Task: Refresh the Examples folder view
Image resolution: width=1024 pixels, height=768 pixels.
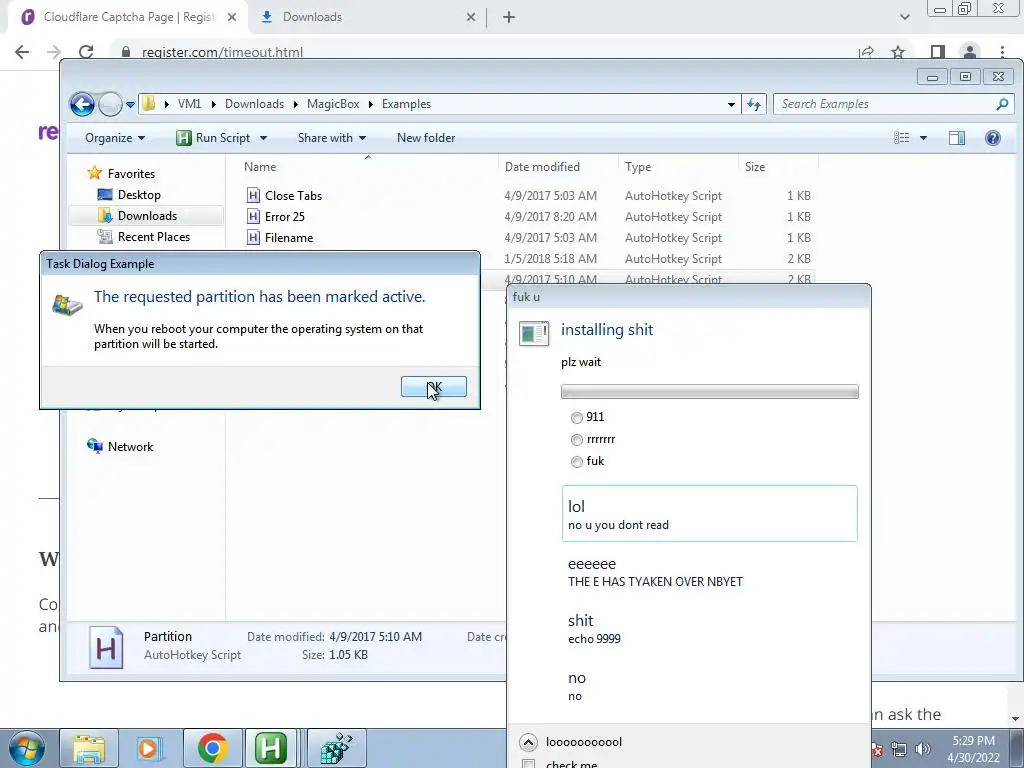Action: tap(754, 104)
